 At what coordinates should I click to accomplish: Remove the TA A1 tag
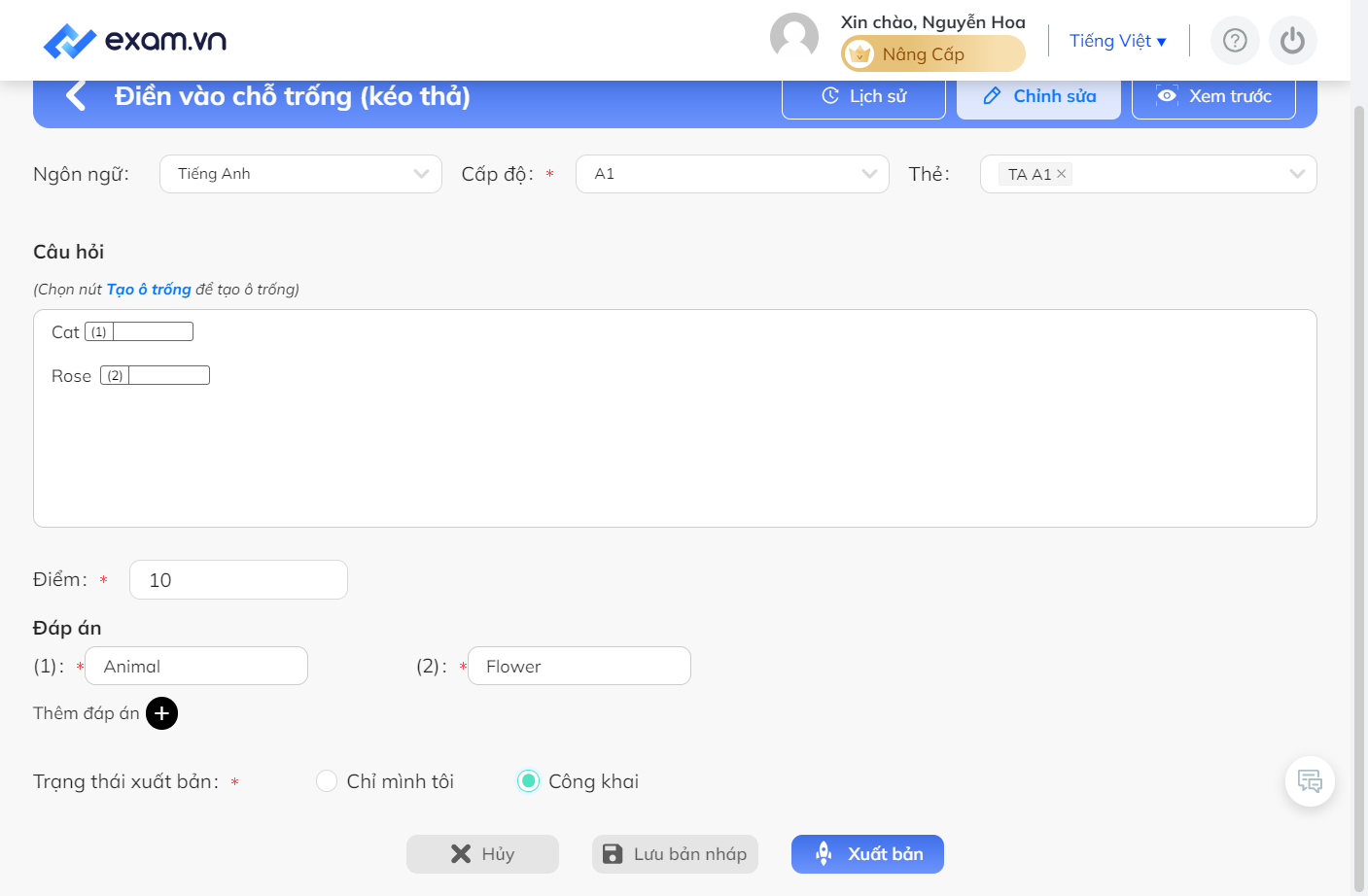point(1062,174)
